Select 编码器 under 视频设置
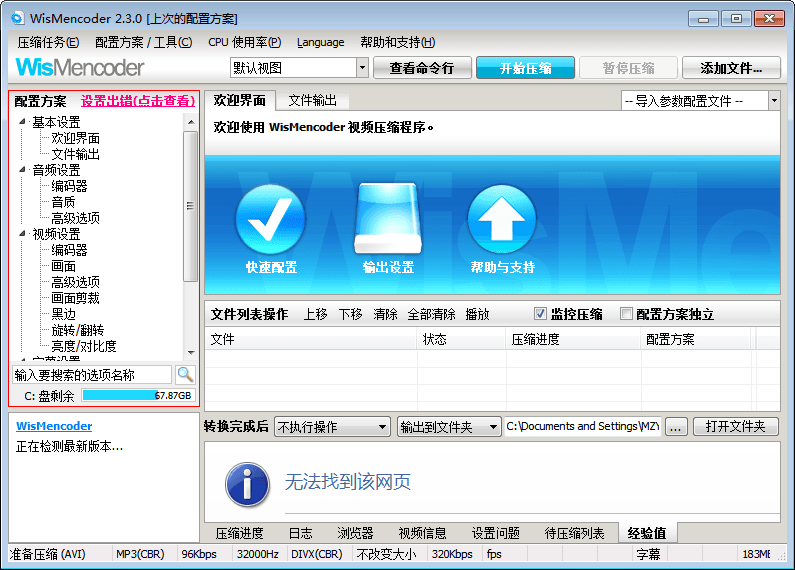The height and width of the screenshot is (570, 795). [69, 250]
